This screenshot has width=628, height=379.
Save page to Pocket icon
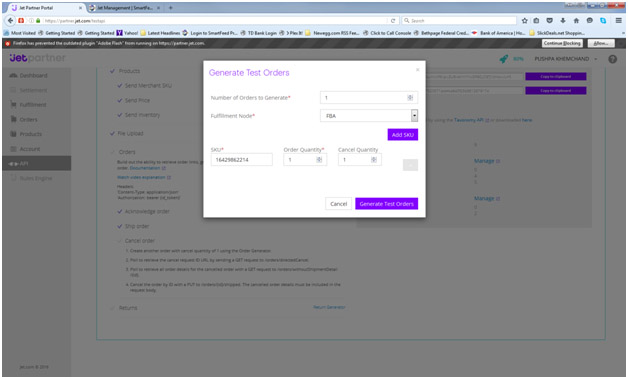pyautogui.click(x=550, y=20)
